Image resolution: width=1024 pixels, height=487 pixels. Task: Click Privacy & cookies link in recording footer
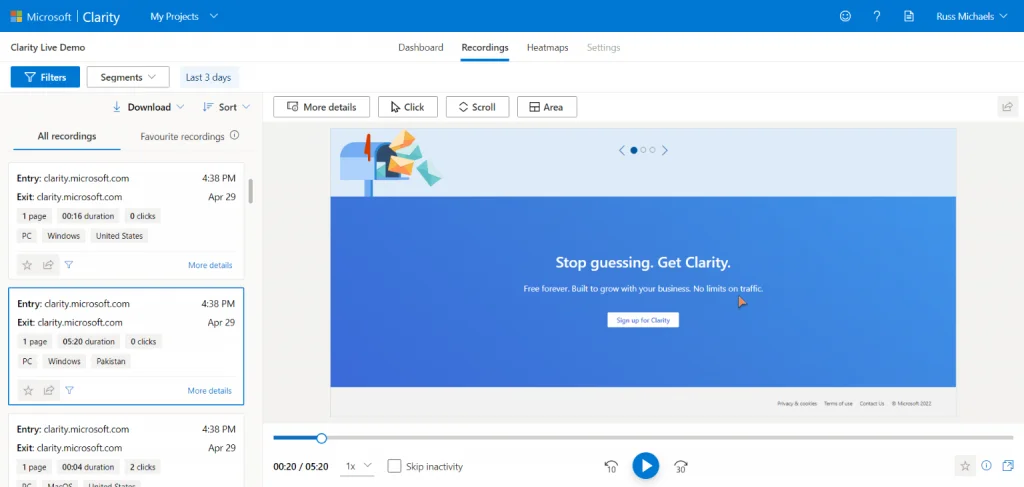[x=797, y=403]
